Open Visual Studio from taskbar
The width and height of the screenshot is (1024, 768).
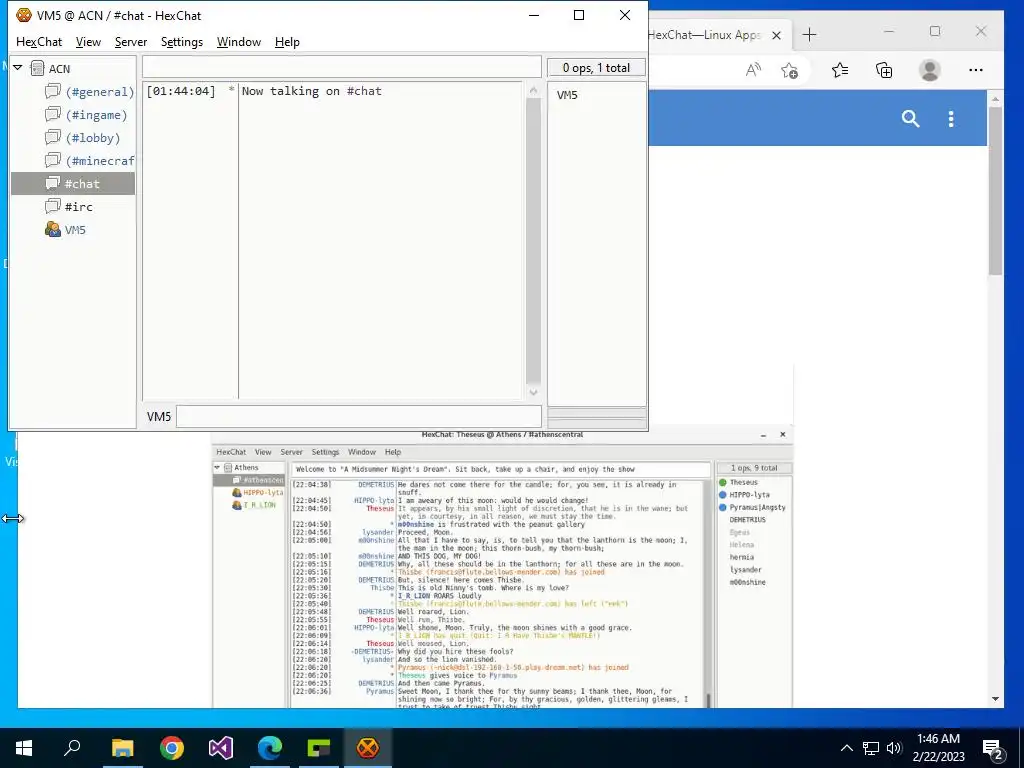[x=221, y=747]
